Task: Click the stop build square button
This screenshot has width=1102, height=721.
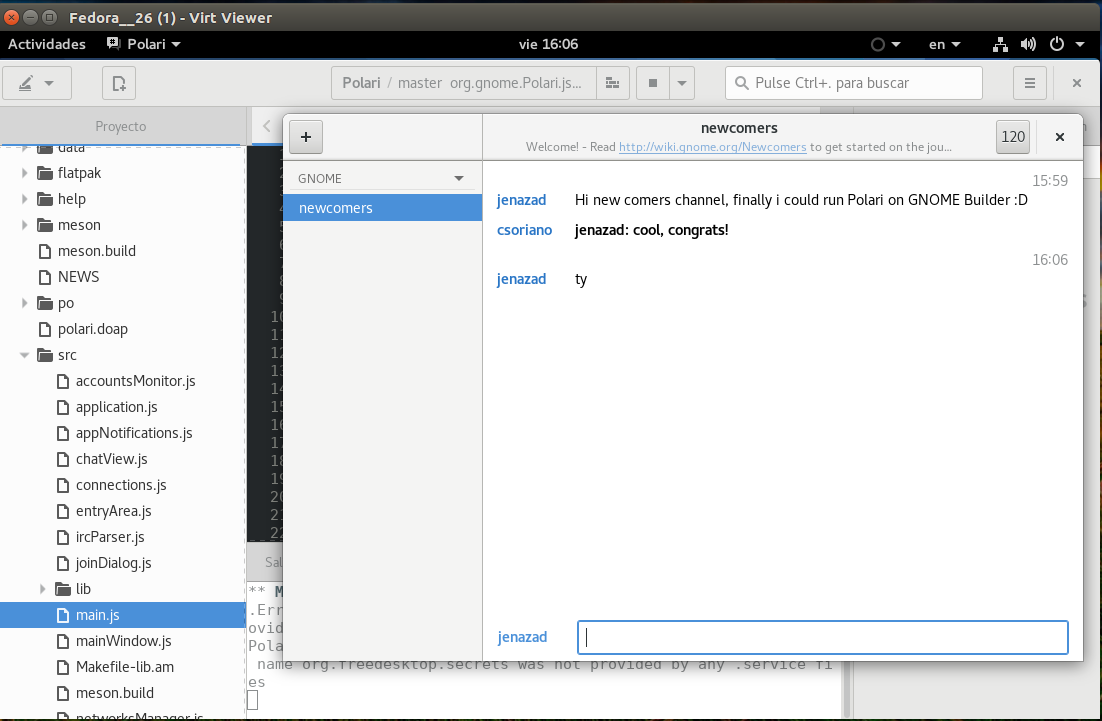Action: click(653, 84)
